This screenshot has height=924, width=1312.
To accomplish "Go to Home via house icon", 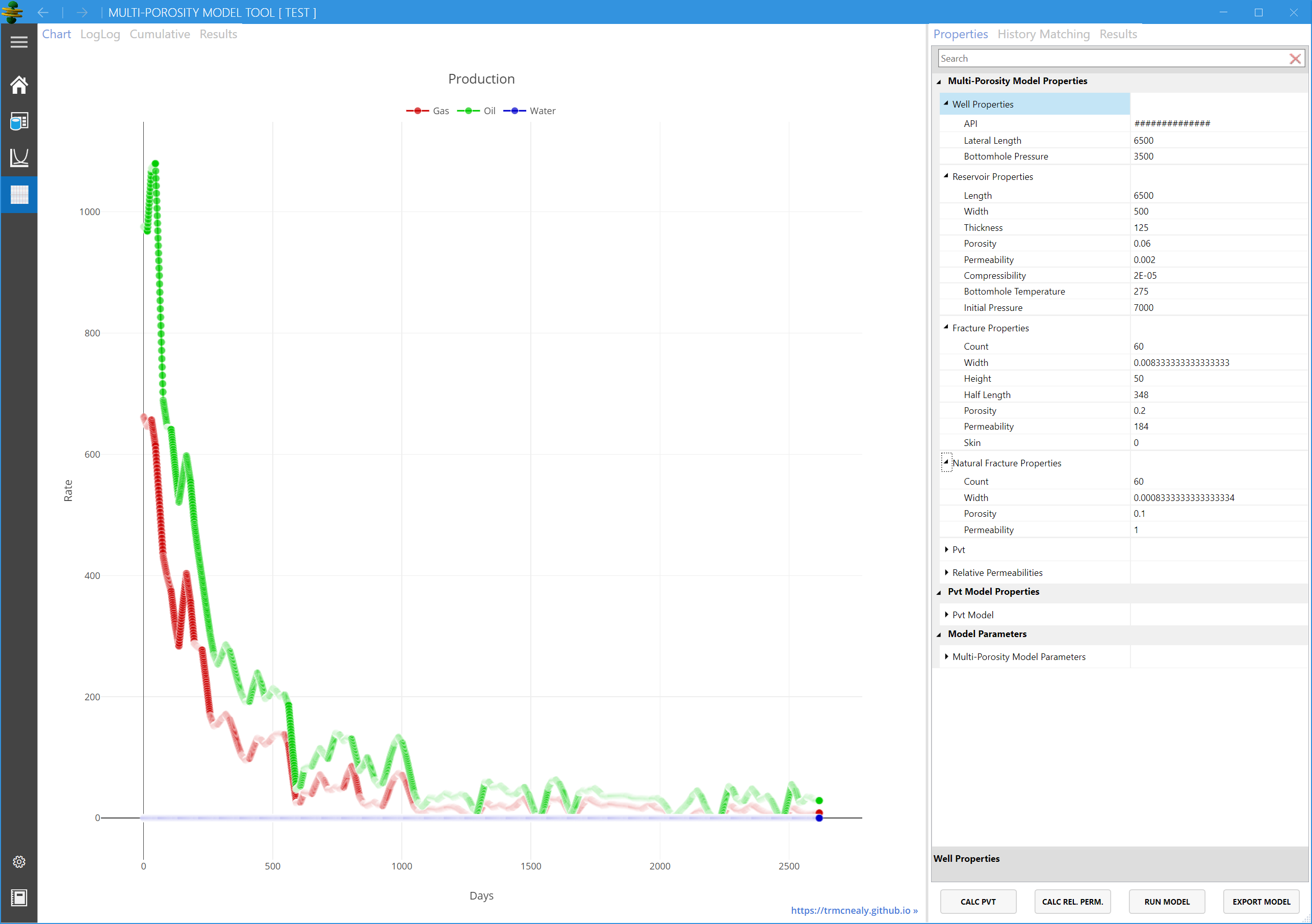I will (19, 85).
